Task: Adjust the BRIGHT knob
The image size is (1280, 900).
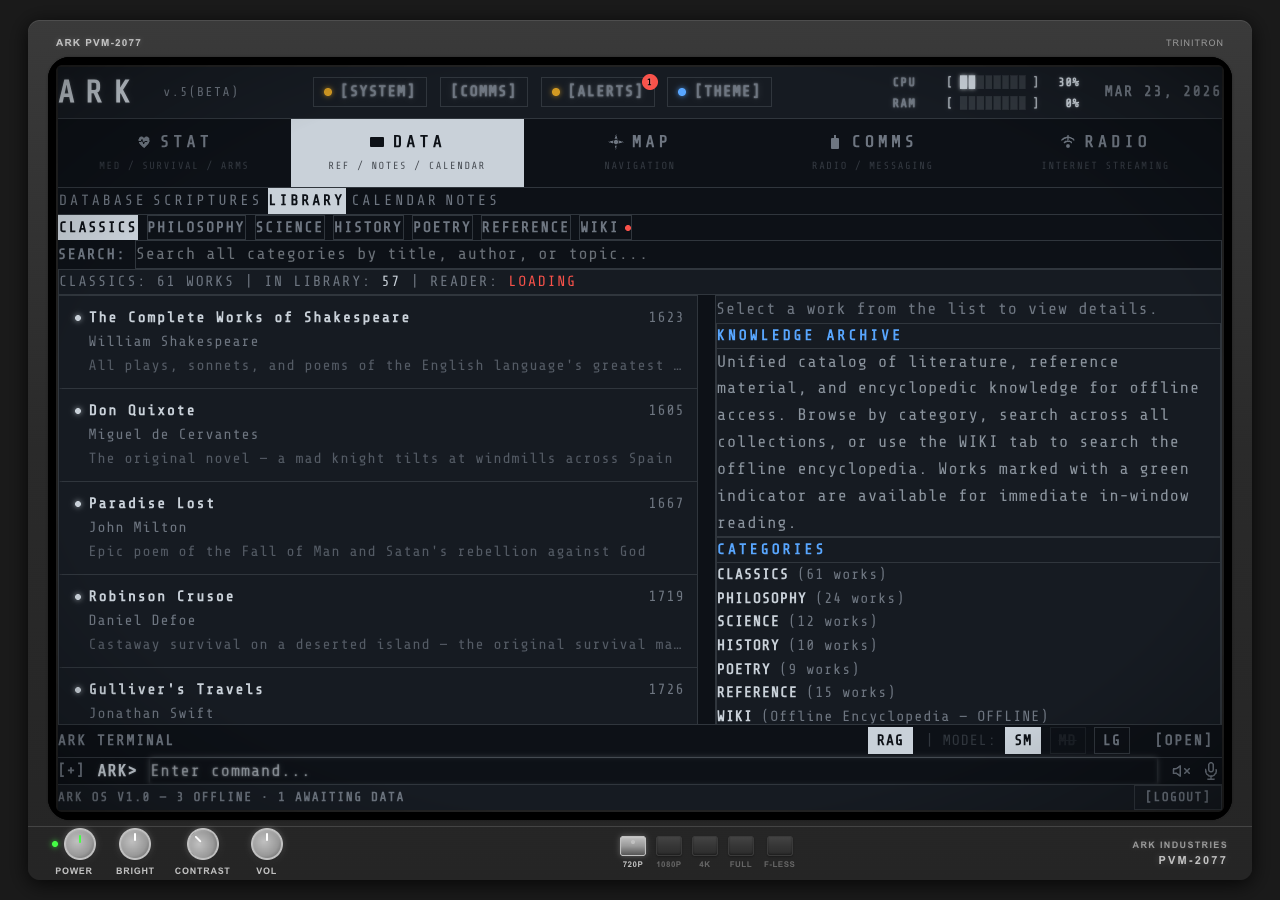Action: coord(135,843)
